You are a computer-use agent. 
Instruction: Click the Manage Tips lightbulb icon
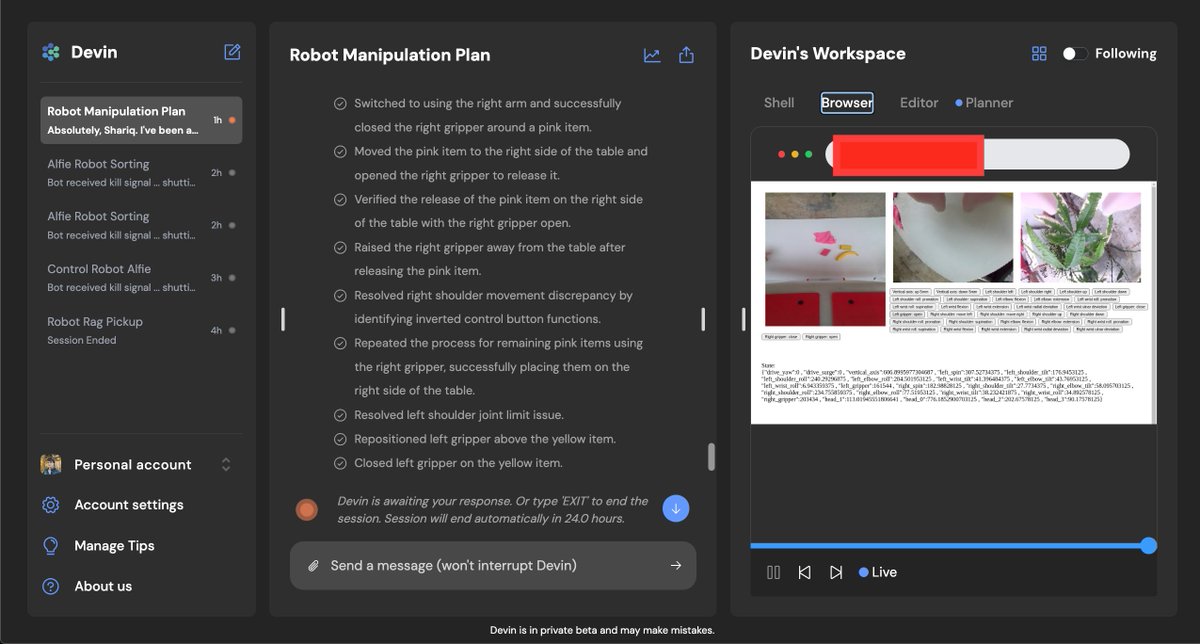pos(51,546)
